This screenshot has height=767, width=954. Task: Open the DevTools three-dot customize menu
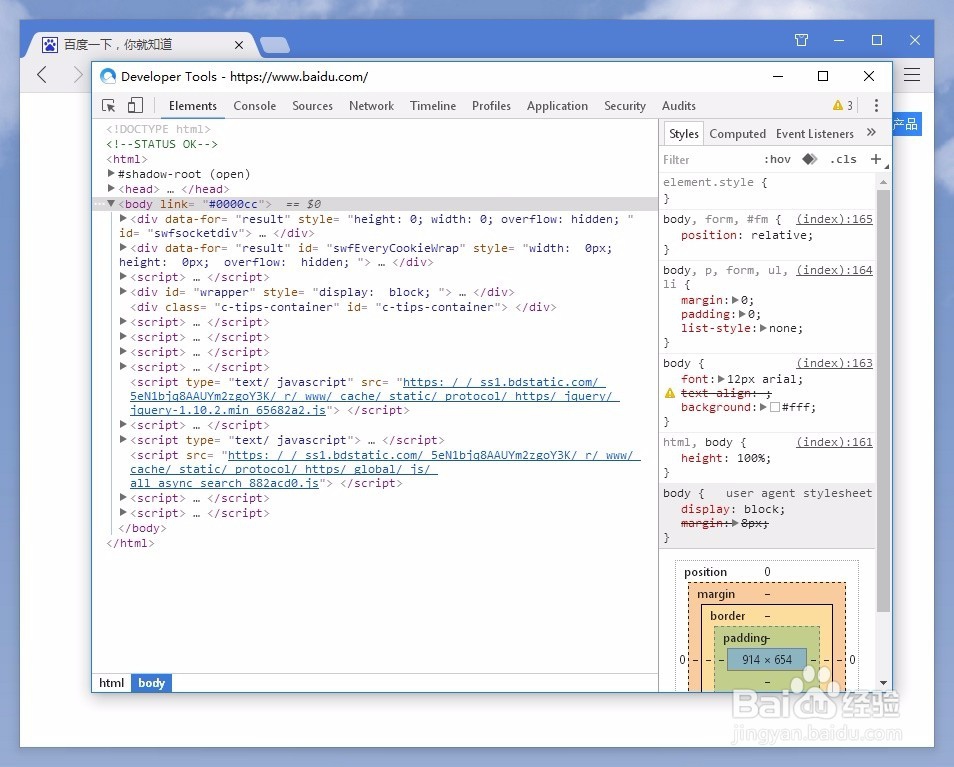876,106
